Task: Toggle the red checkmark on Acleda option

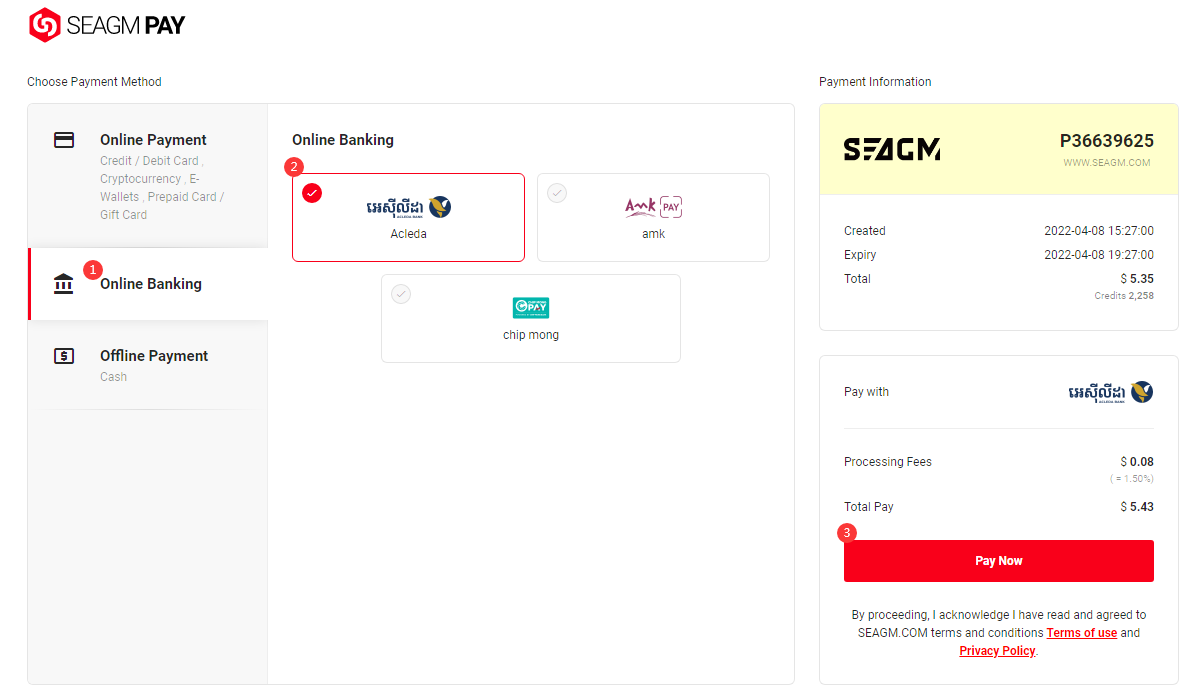Action: (312, 193)
